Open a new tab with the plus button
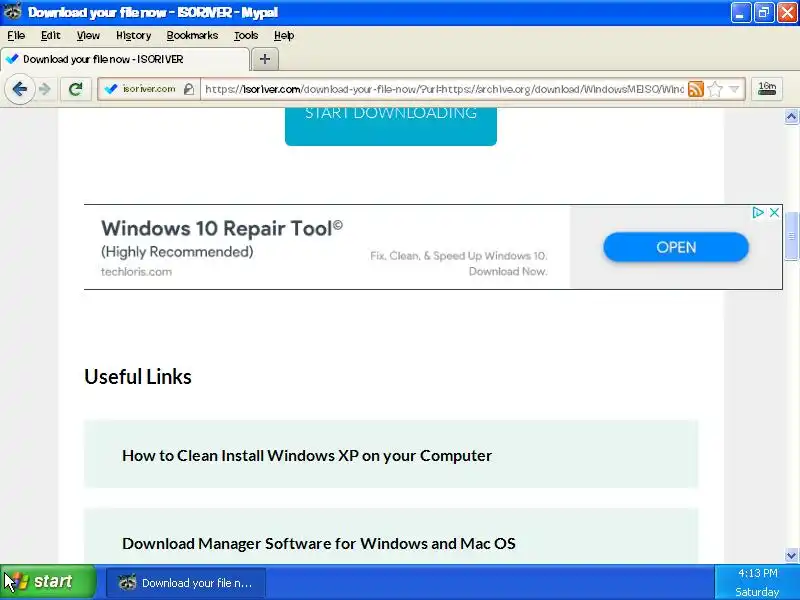The height and width of the screenshot is (600, 800). [264, 59]
